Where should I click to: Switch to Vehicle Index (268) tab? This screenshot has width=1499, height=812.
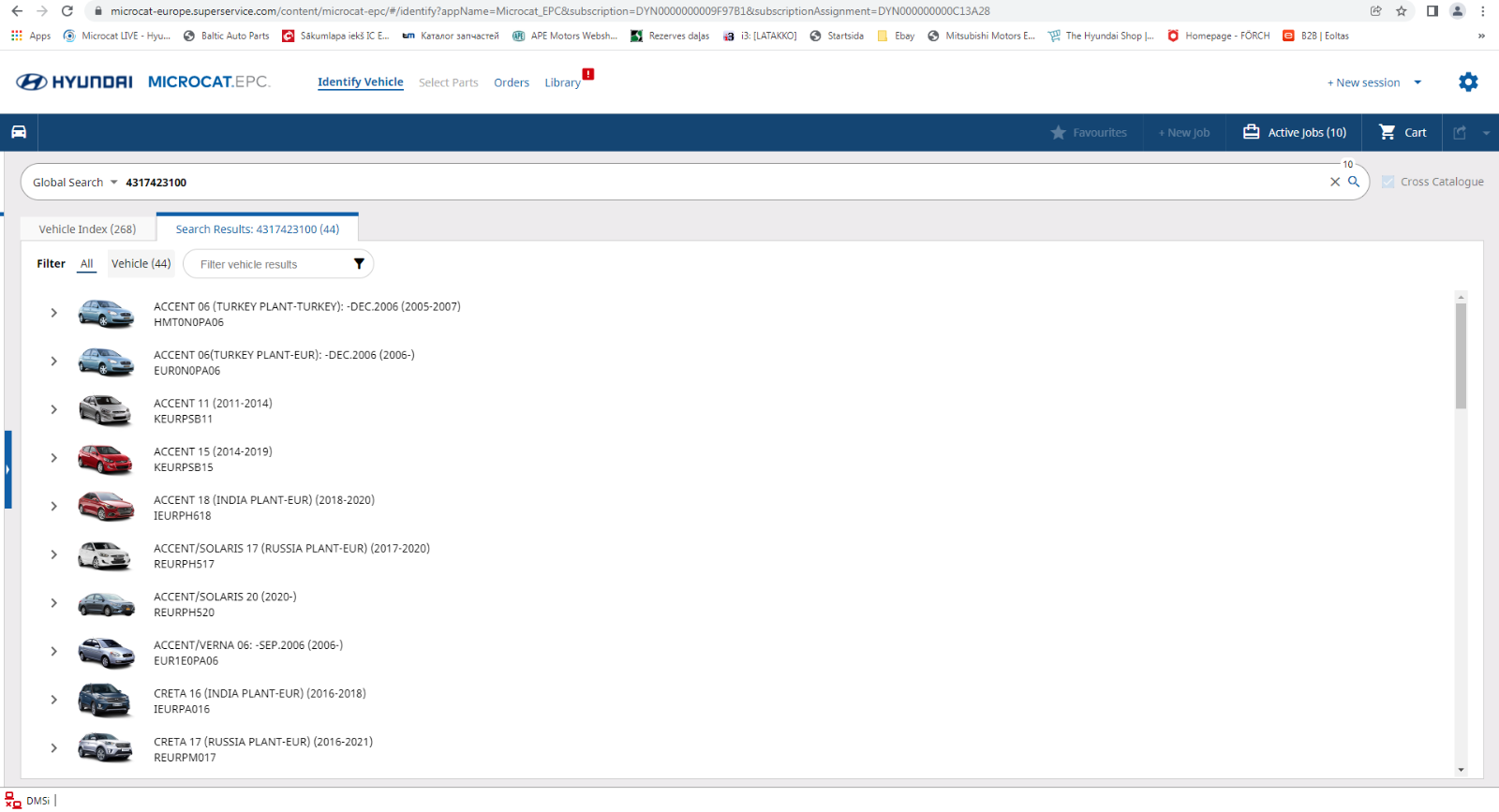(87, 229)
